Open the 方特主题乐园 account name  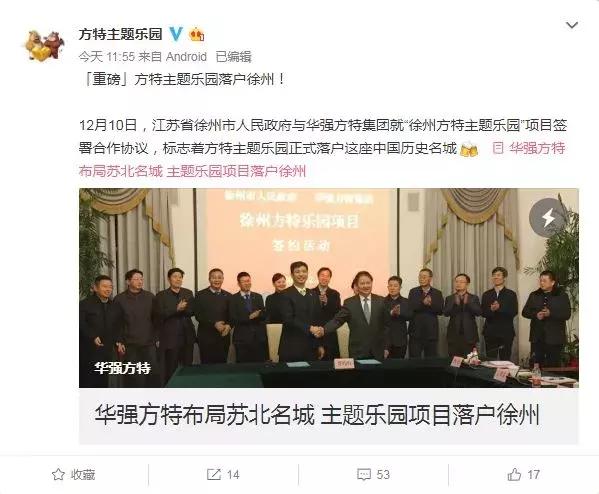(x=120, y=34)
